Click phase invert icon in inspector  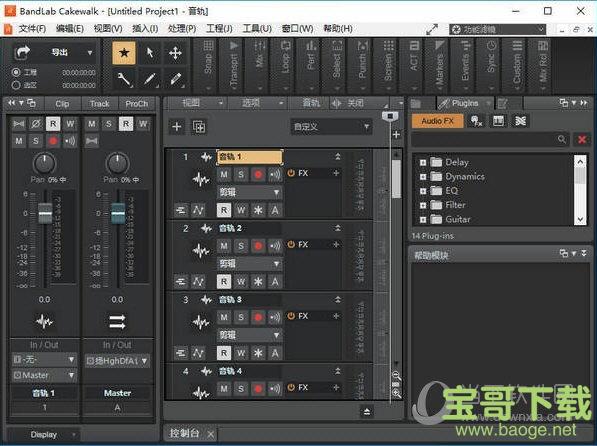[36, 123]
